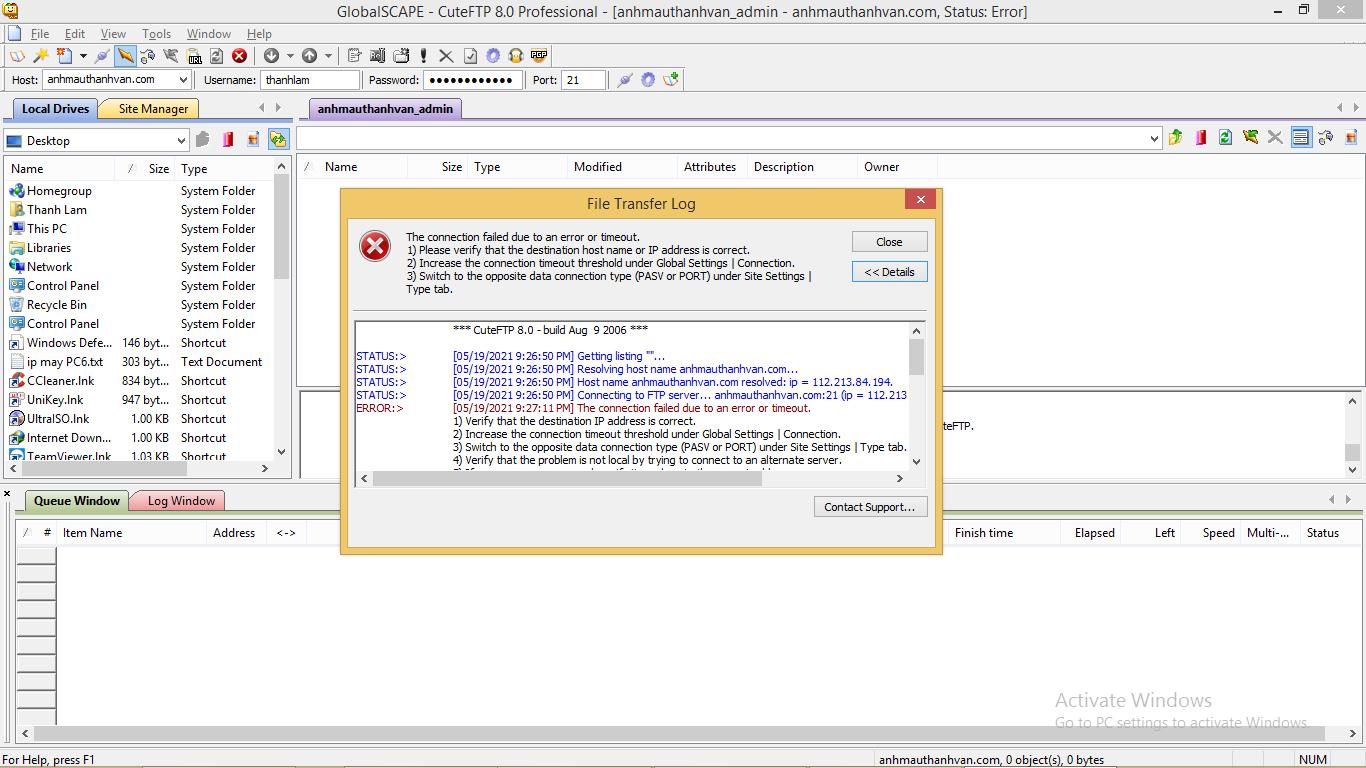Viewport: 1366px width, 768px height.
Task: Expand the remote path dropdown
Action: [x=1154, y=139]
